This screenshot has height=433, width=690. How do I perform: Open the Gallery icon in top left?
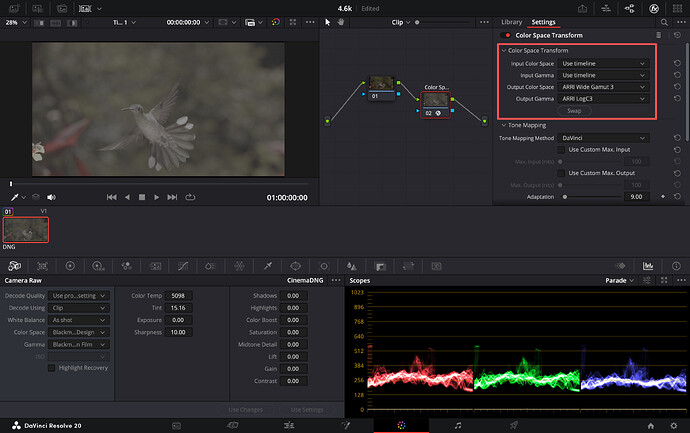(x=15, y=8)
